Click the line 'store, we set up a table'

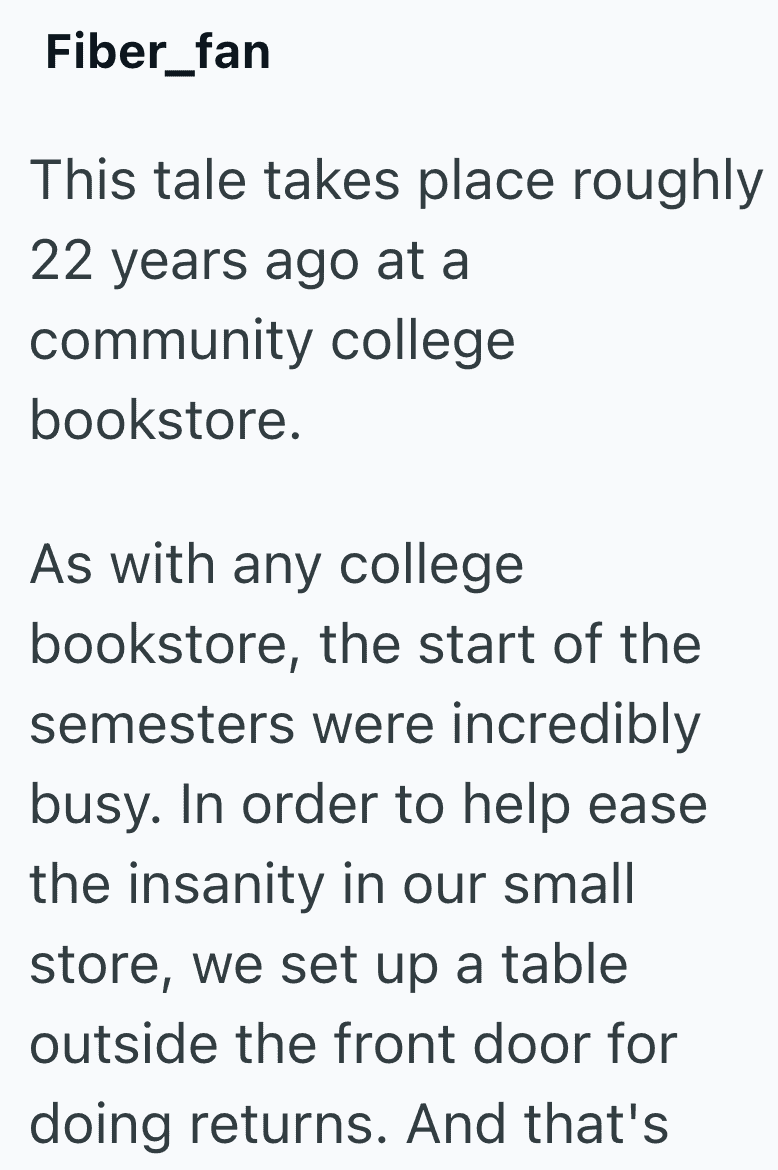(x=328, y=965)
